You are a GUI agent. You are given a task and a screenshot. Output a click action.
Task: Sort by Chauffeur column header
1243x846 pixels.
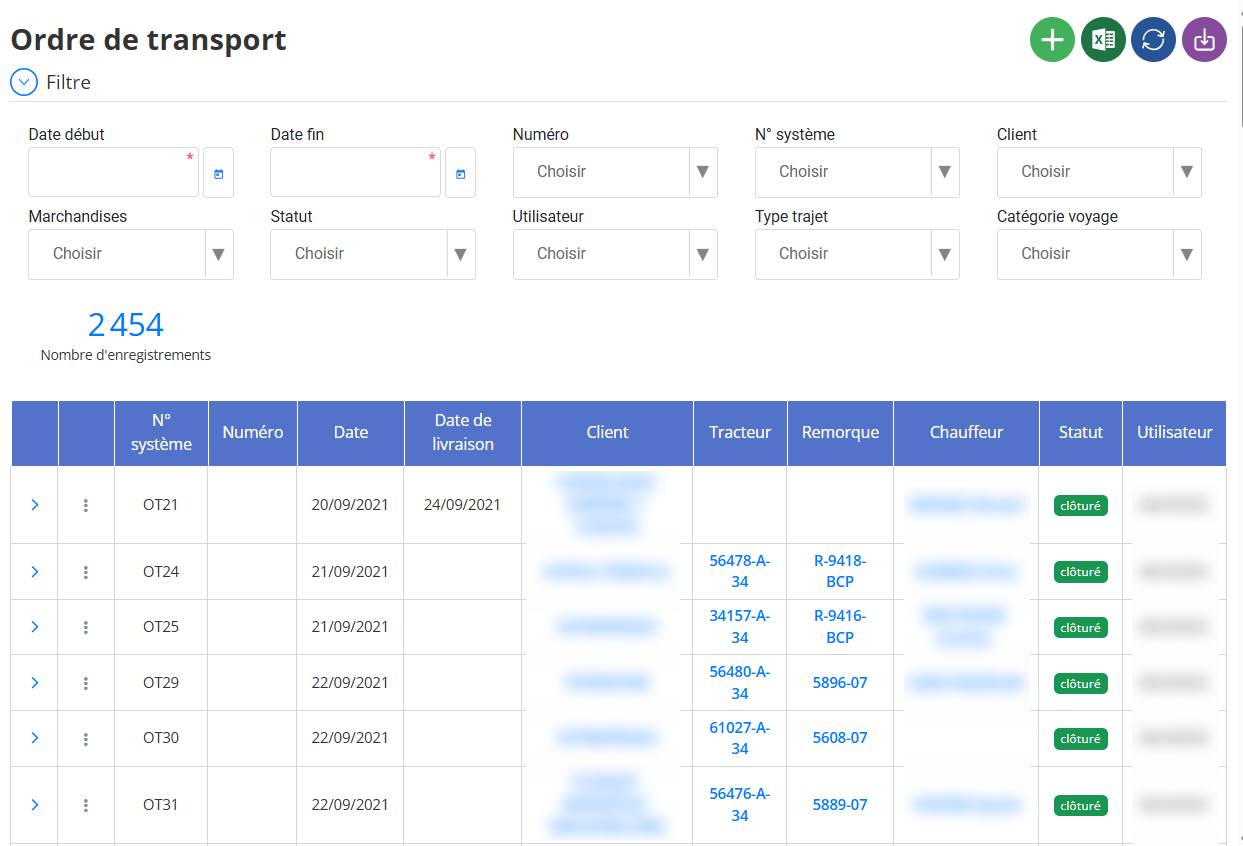pos(966,433)
